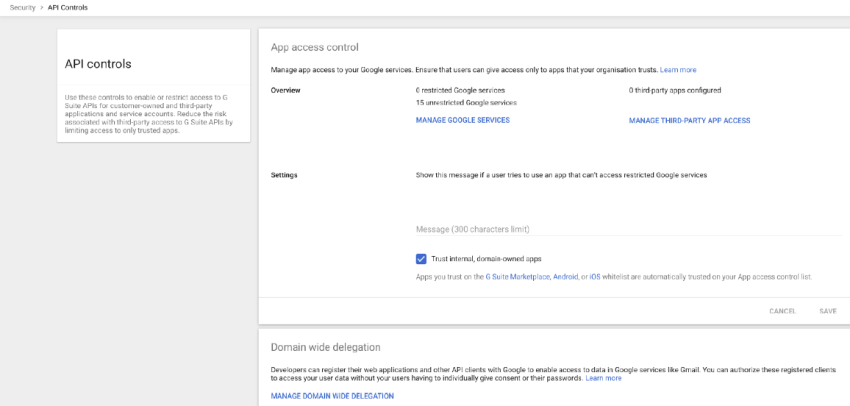The height and width of the screenshot is (406, 850).
Task: Follow the iOS whitelist link
Action: (595, 276)
